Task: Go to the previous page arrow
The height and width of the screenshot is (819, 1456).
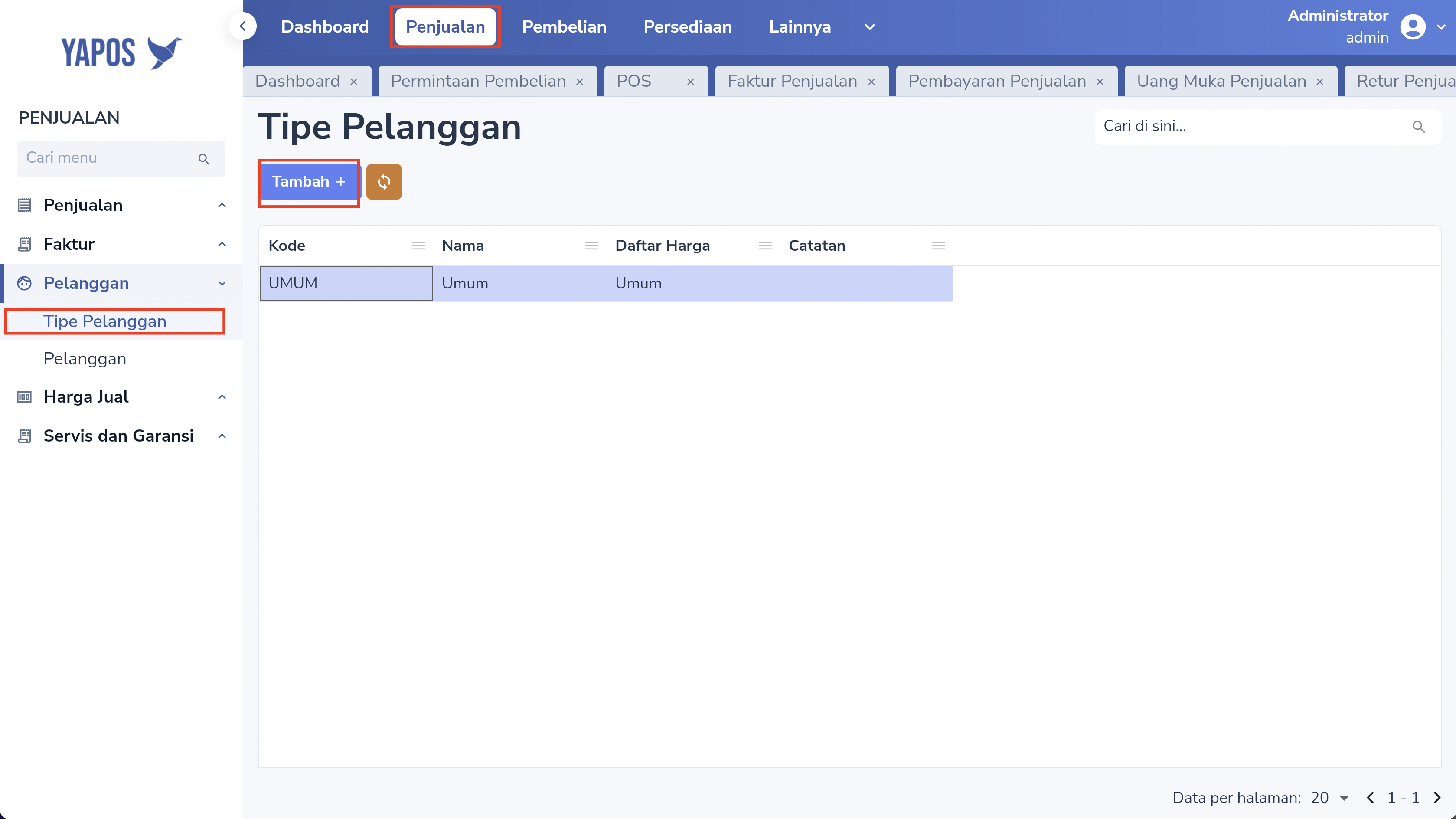Action: 1370,797
